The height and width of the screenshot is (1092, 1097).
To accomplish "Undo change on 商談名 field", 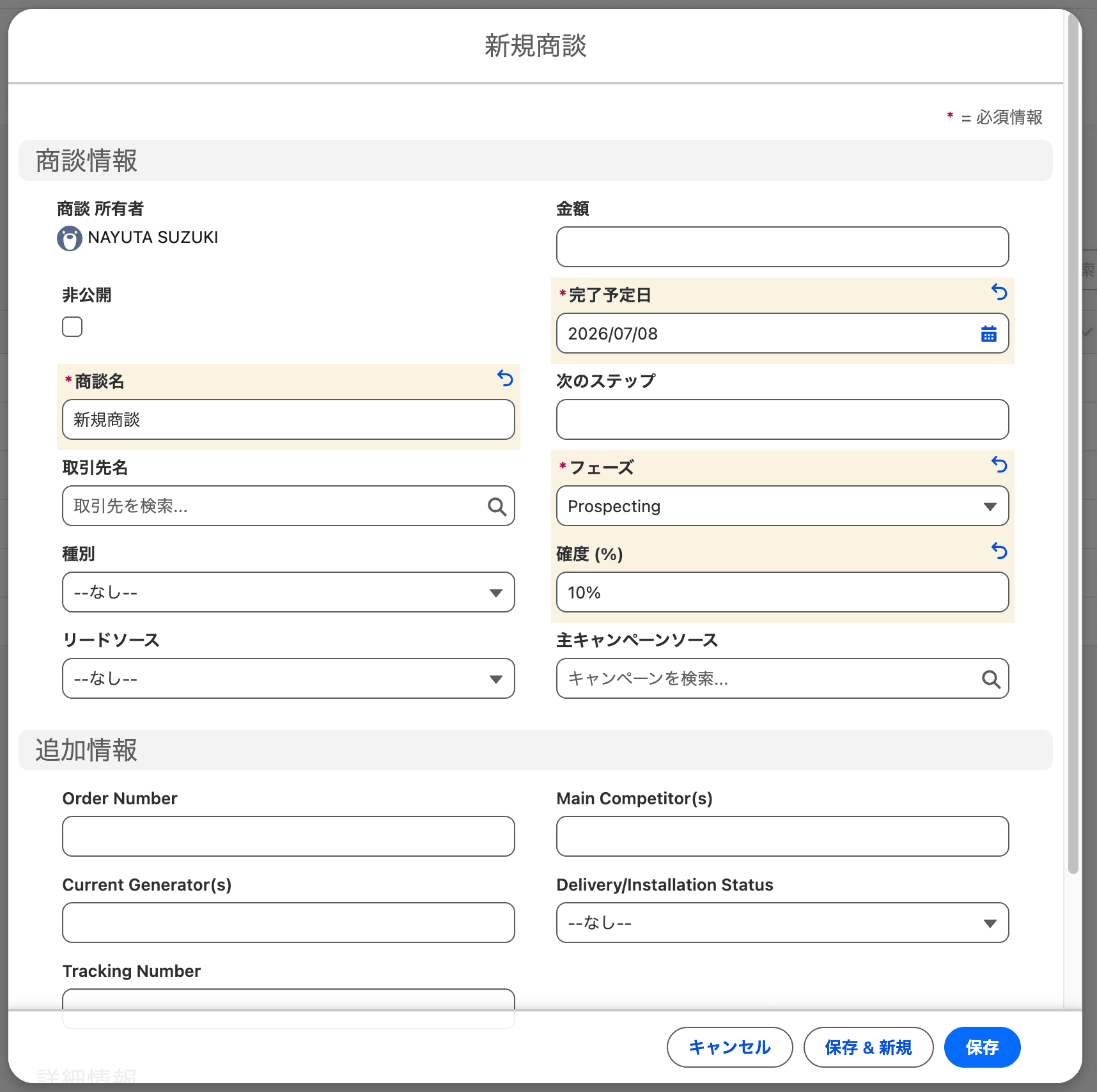I will [x=505, y=378].
